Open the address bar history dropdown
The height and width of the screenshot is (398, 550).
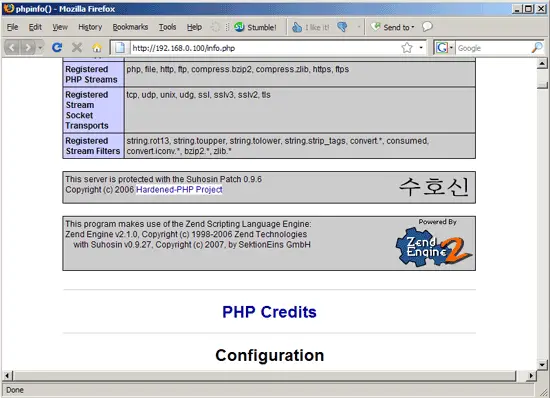pyautogui.click(x=421, y=48)
